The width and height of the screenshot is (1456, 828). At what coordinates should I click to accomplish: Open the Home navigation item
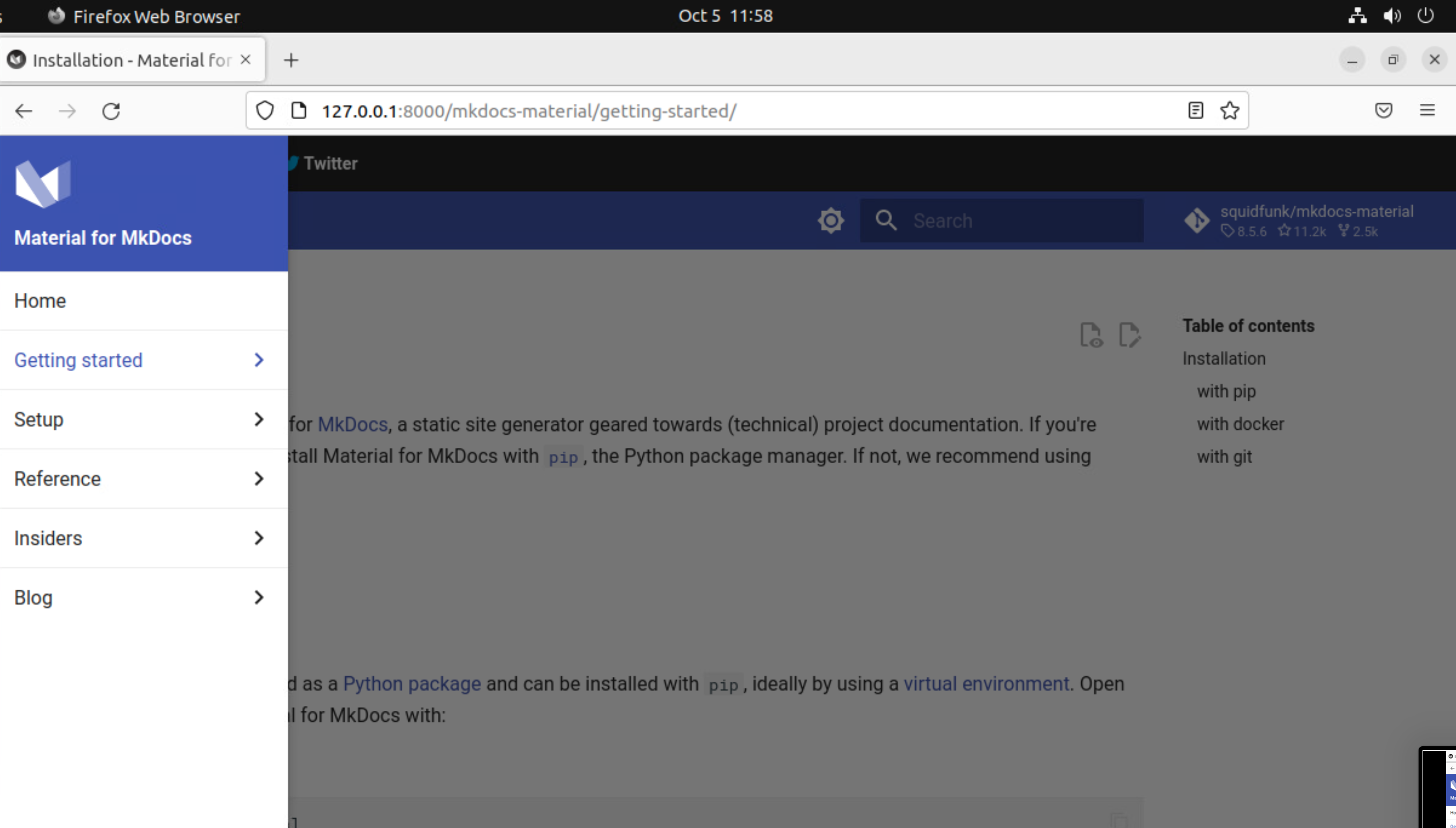coord(143,301)
